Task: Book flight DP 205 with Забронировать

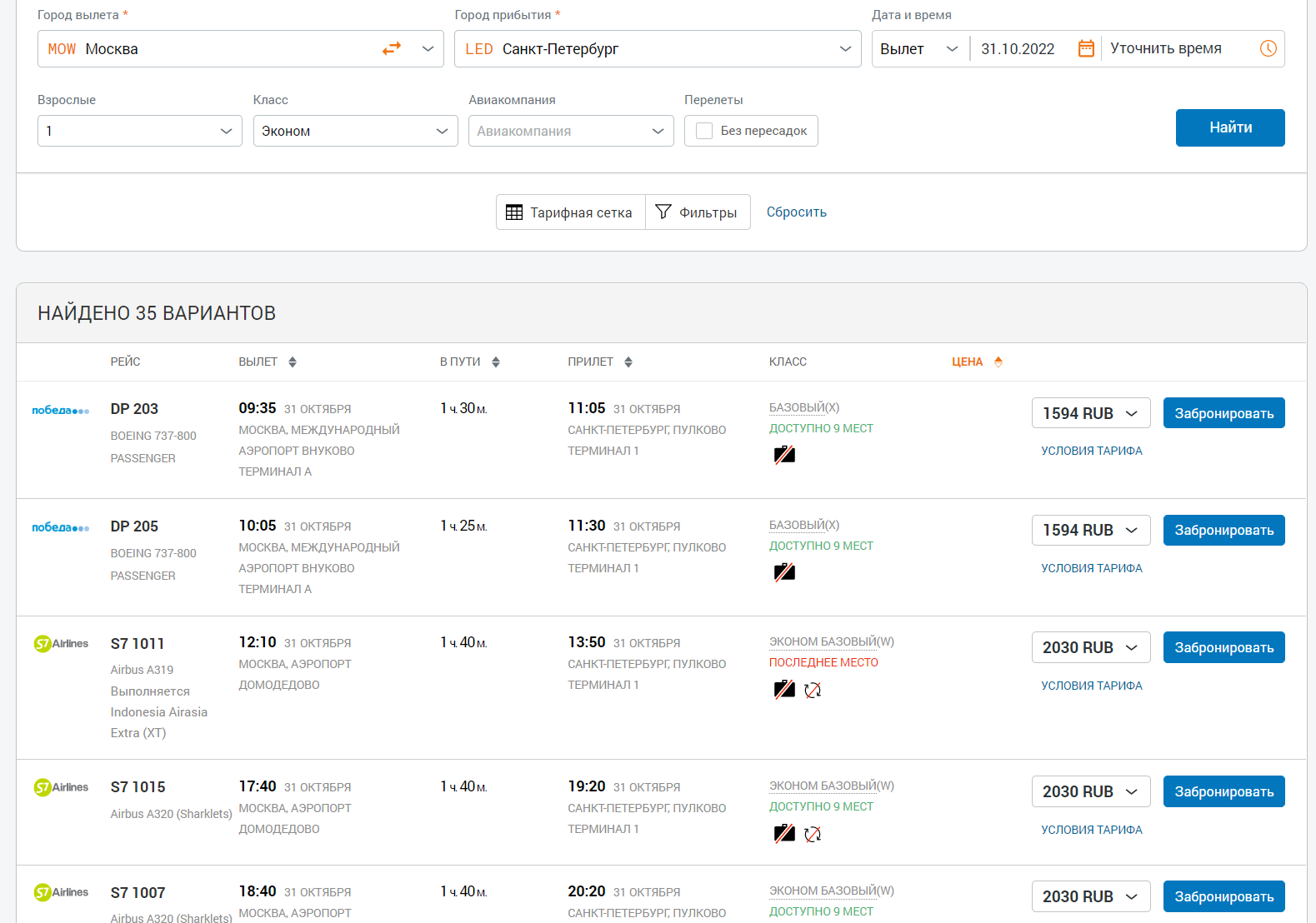Action: pyautogui.click(x=1224, y=530)
